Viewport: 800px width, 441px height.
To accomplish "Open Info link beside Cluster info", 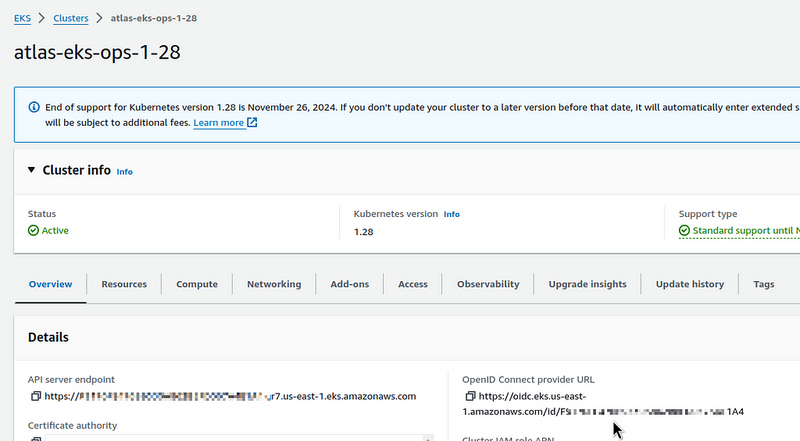I will tap(124, 172).
